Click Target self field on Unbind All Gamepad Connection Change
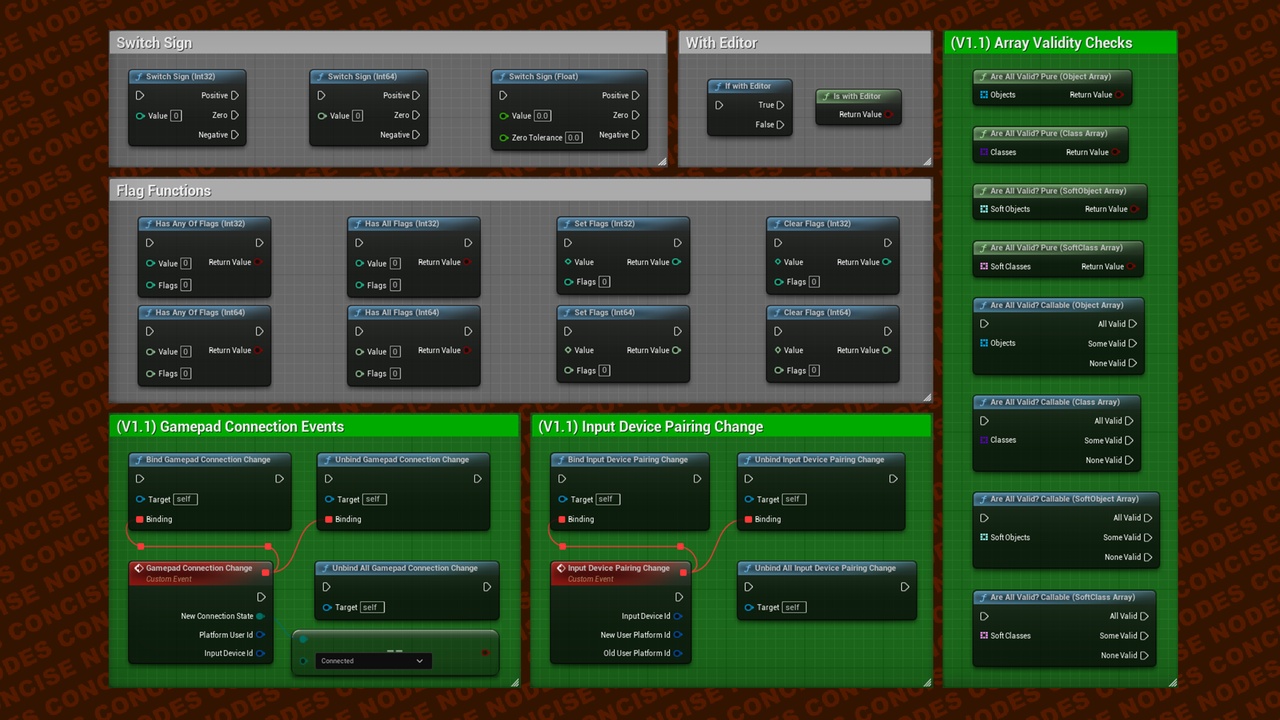Viewport: 1280px width, 720px height. click(x=372, y=607)
